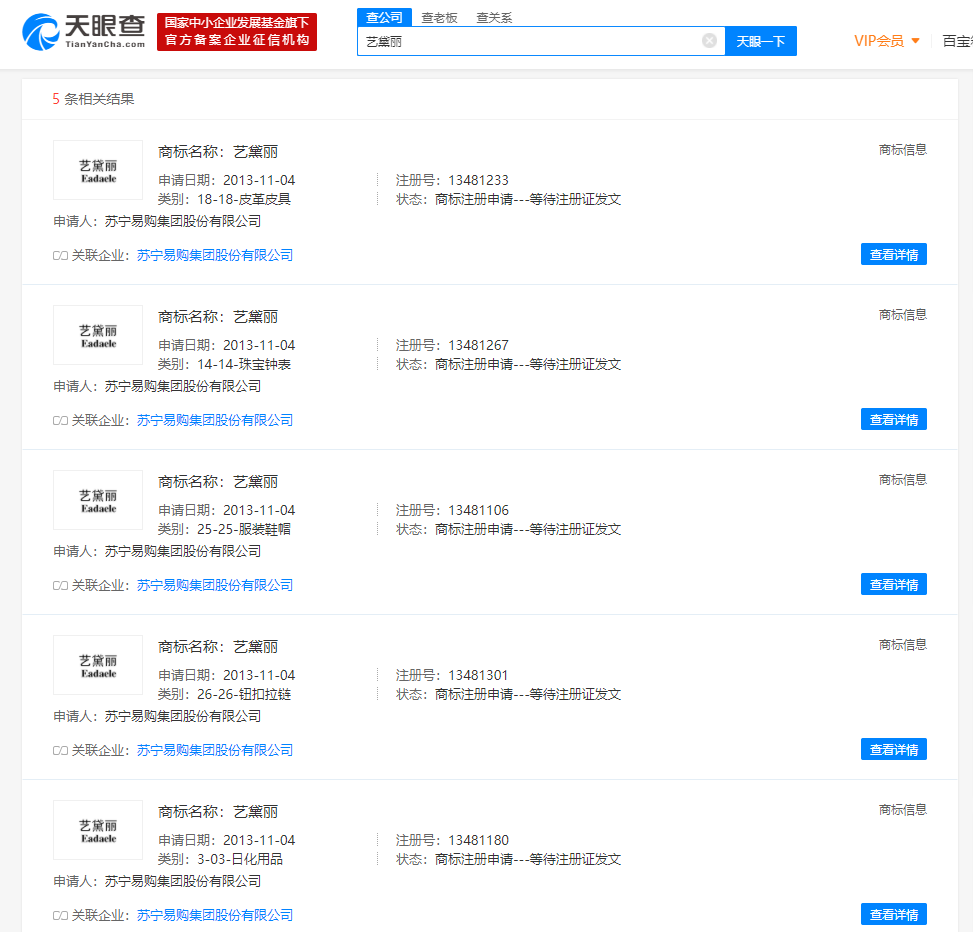View details for registration 13481267
973x932 pixels.
(x=894, y=419)
